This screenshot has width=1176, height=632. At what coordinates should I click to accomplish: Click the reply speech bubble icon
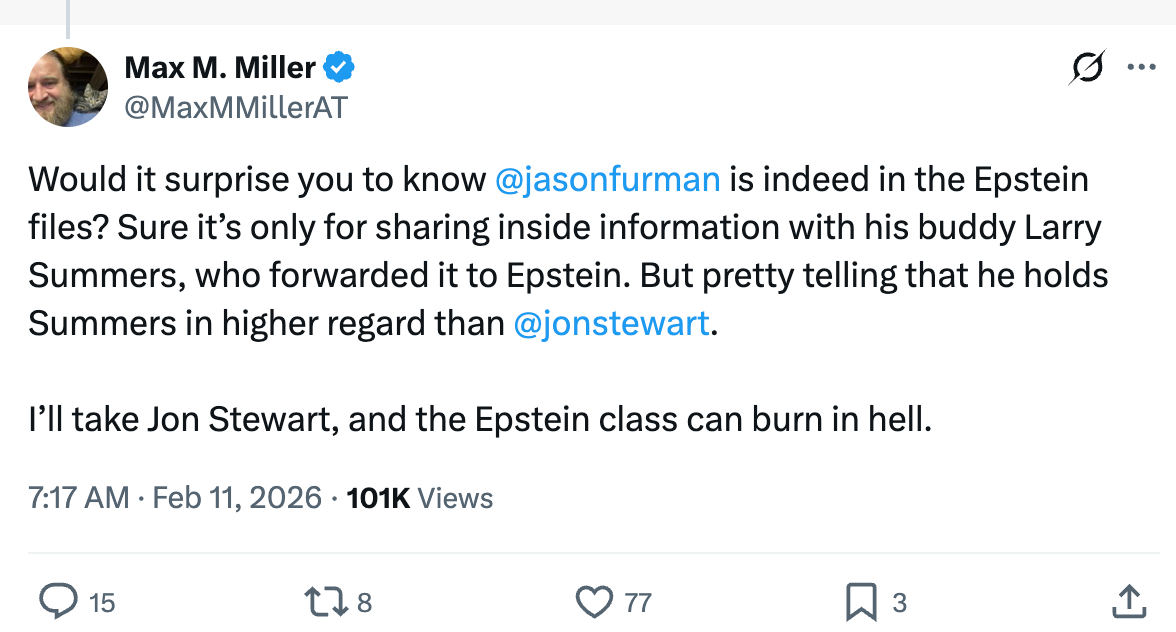(59, 601)
